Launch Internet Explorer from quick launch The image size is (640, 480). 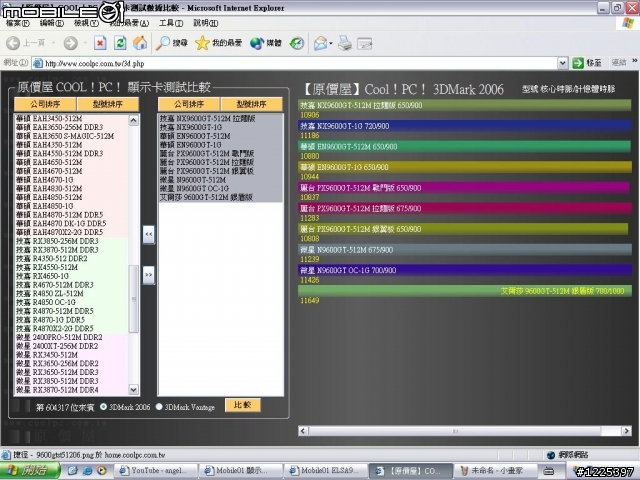point(87,471)
